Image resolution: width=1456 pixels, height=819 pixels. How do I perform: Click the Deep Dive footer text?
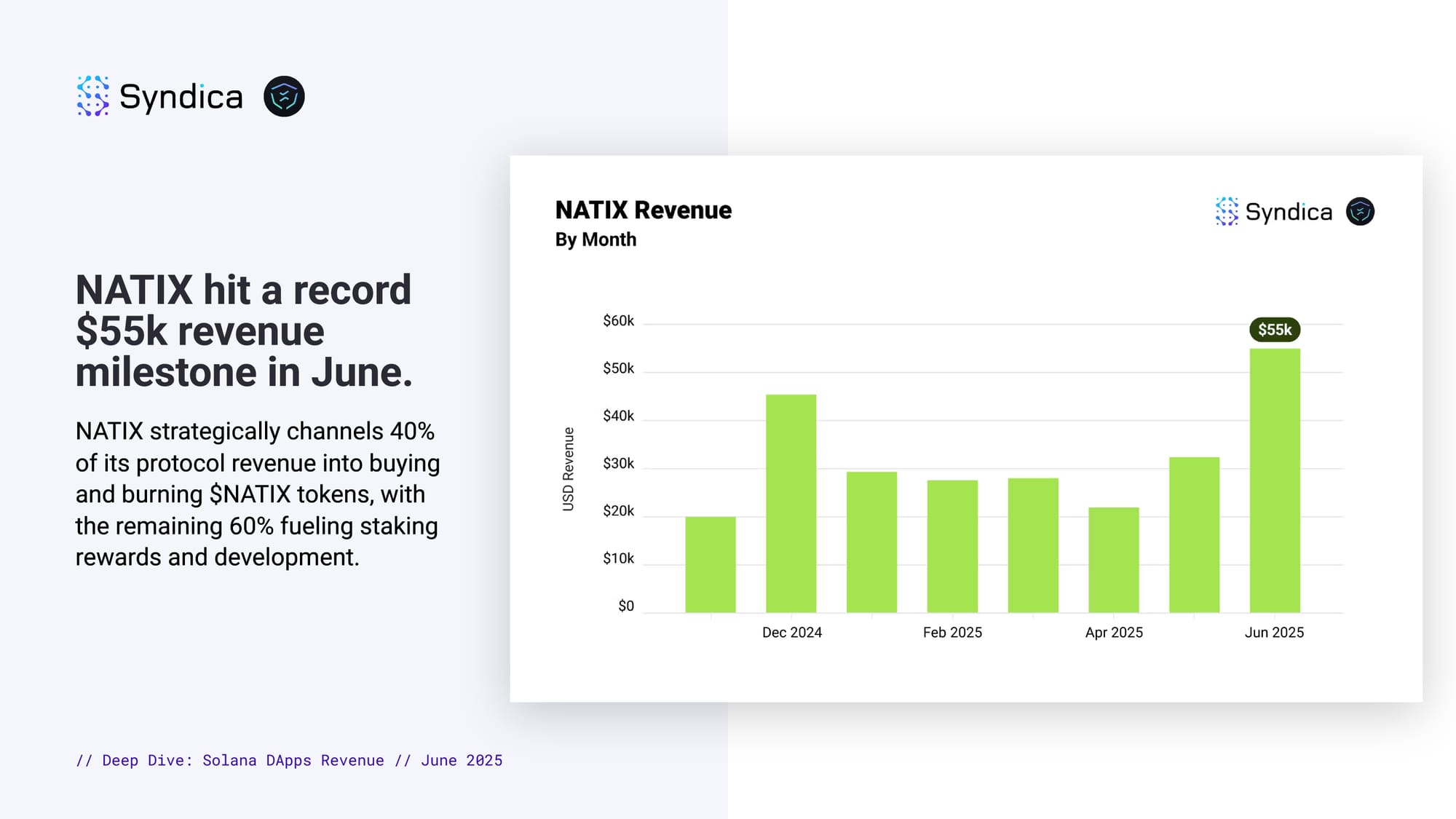289,760
